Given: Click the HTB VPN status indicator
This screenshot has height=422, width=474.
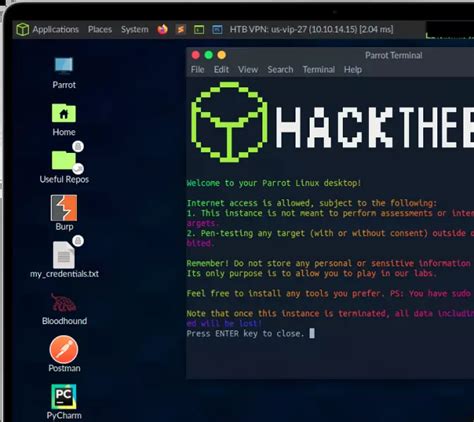Looking at the screenshot, I should [x=311, y=30].
